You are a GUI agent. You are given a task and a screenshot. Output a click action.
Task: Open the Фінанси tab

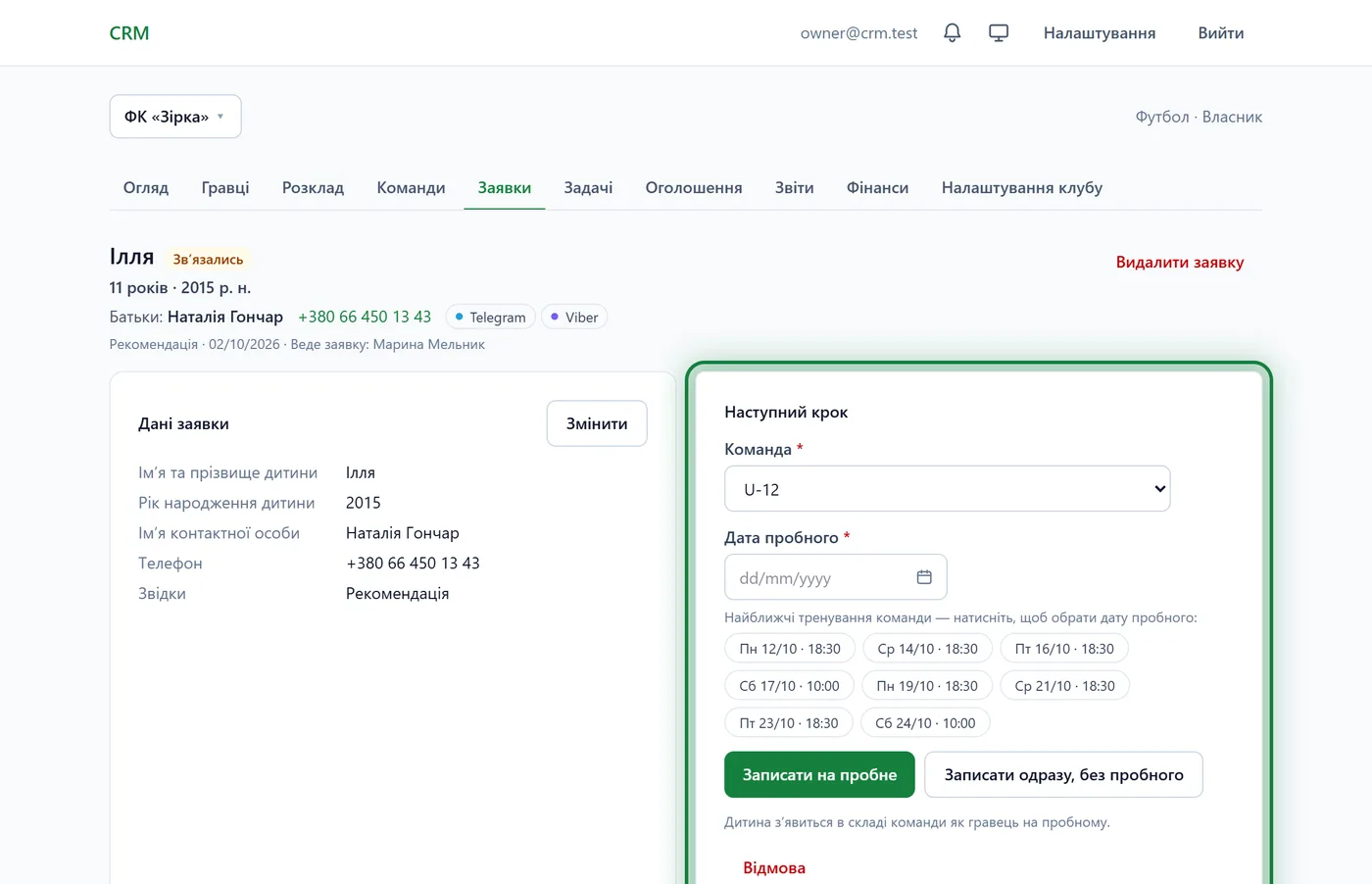tap(878, 187)
